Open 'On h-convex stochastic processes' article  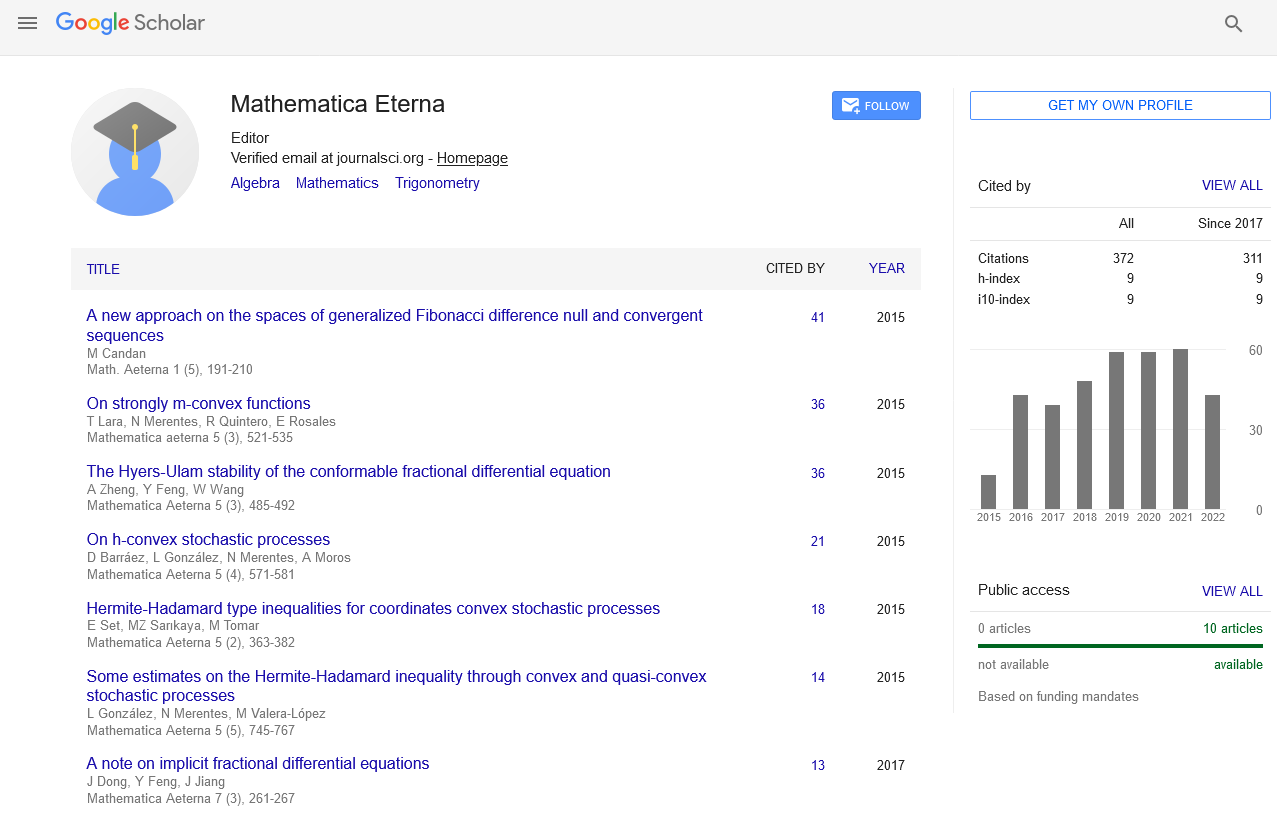coord(208,540)
